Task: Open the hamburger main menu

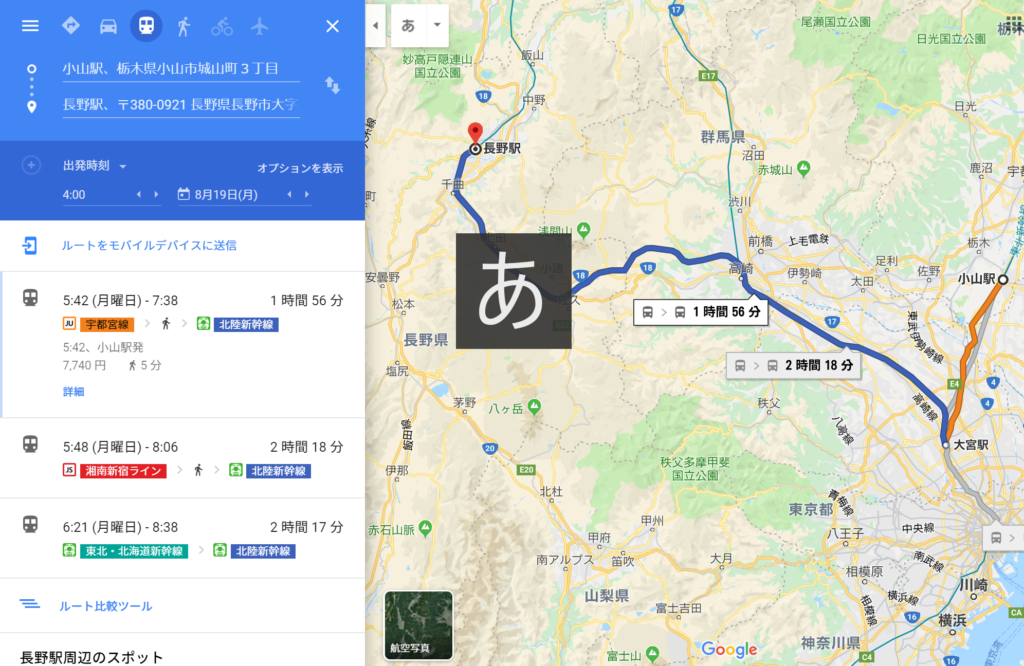Action: click(30, 26)
